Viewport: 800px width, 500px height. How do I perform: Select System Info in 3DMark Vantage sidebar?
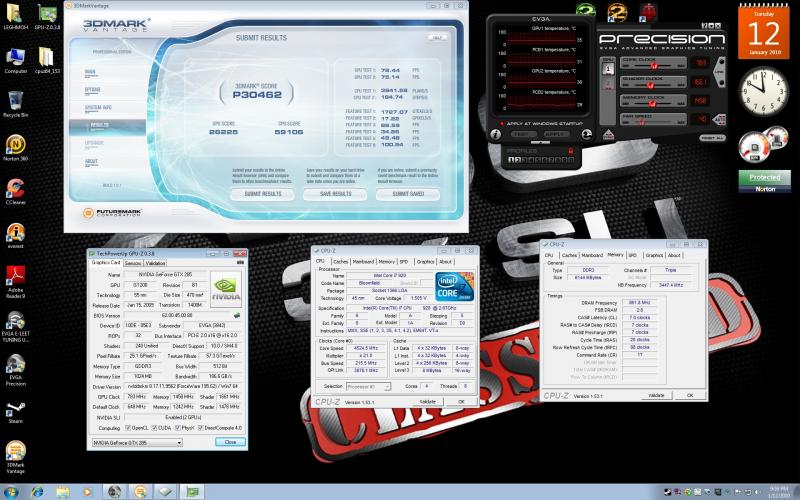click(98, 108)
